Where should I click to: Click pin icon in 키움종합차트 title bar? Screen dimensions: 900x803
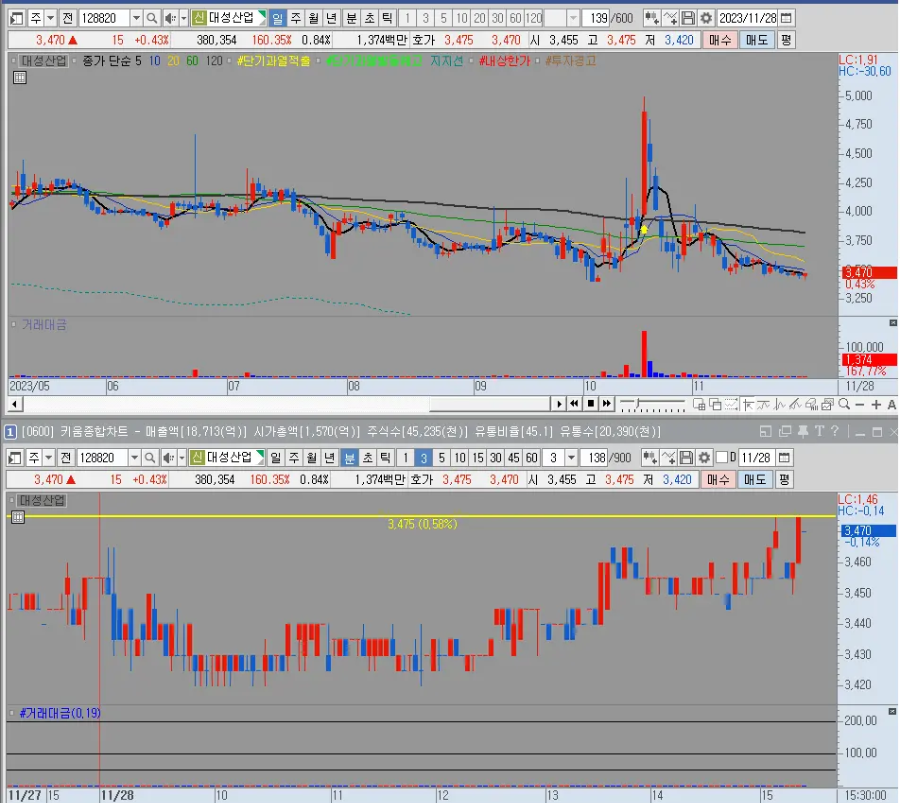(803, 432)
